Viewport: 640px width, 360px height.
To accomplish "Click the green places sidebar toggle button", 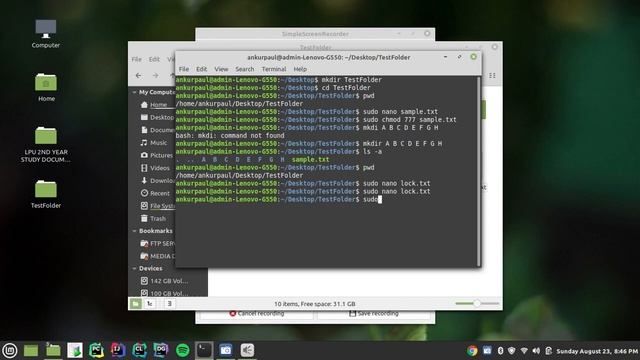I will click(x=136, y=304).
